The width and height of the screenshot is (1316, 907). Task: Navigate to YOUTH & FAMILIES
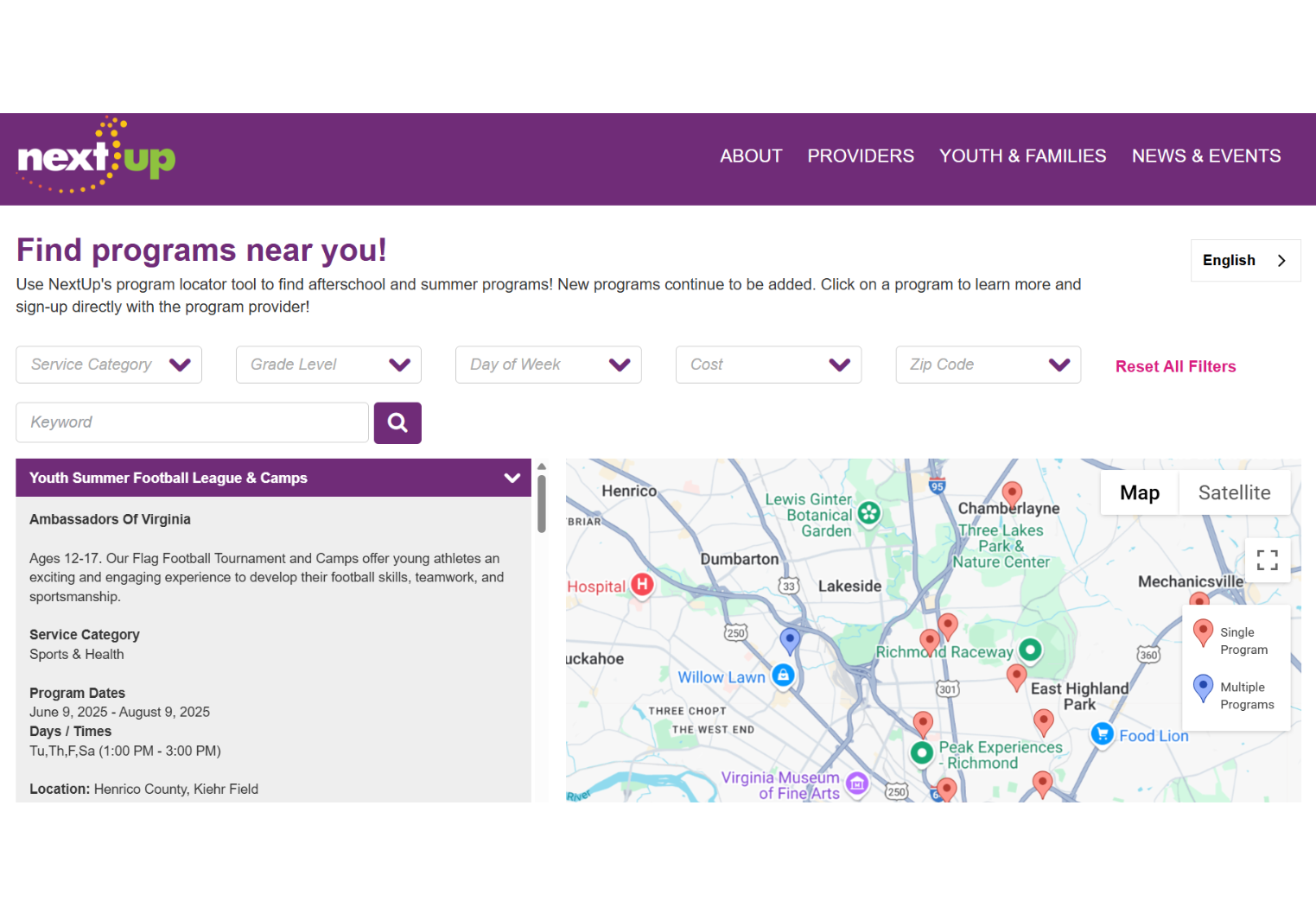pyautogui.click(x=1022, y=156)
